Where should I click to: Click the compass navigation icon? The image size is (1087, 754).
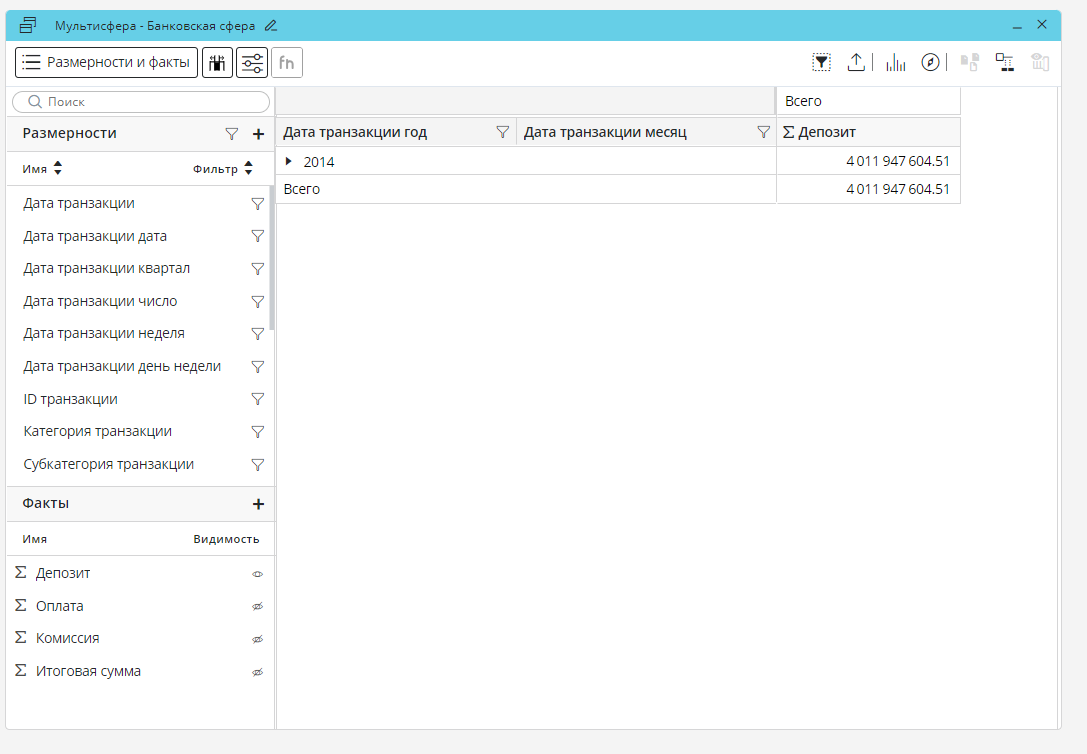930,63
